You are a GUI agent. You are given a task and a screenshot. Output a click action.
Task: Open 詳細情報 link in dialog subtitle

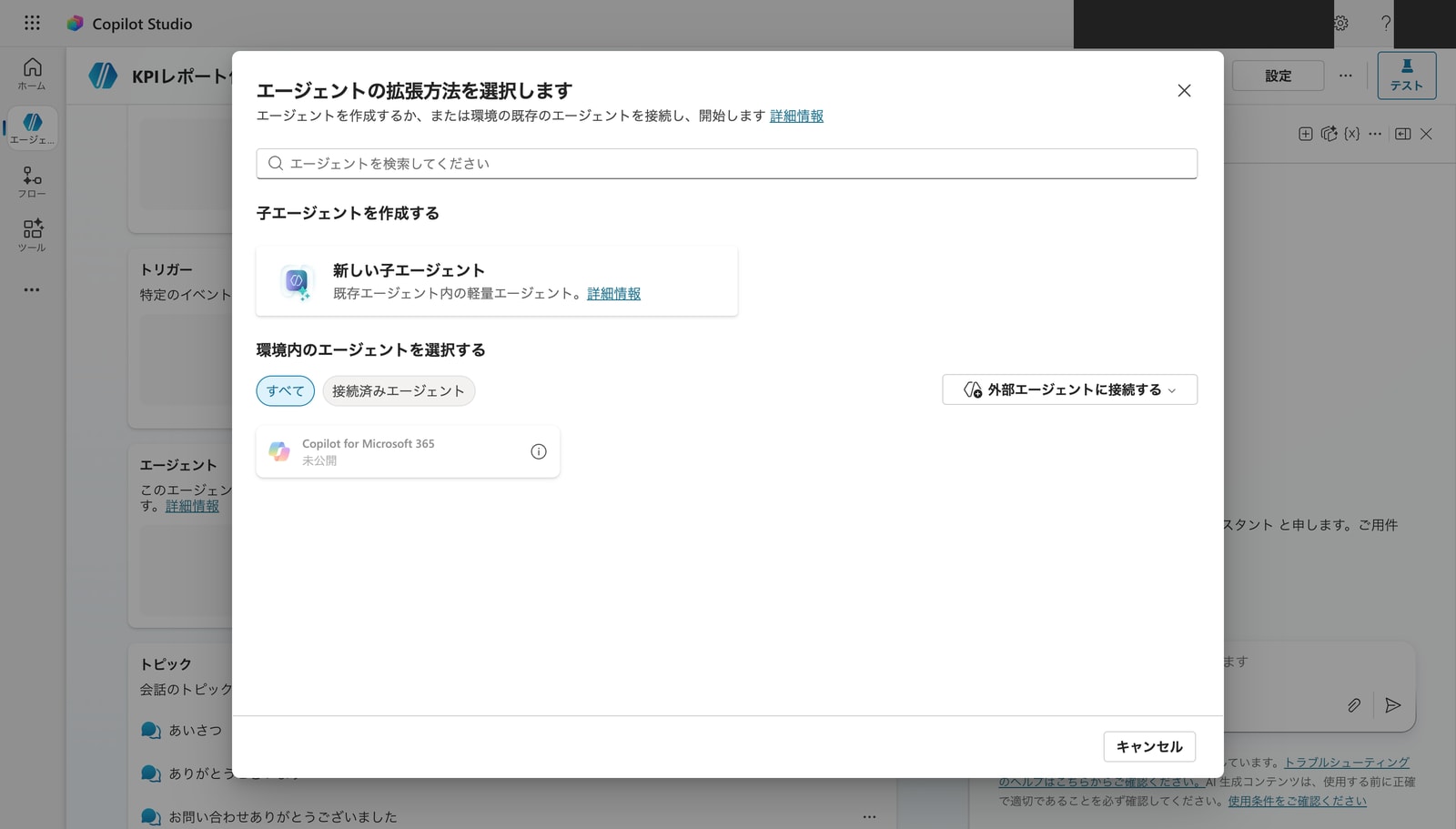(x=796, y=116)
